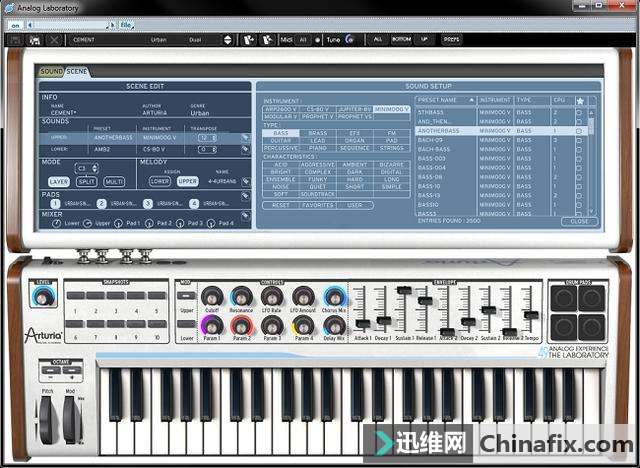Switch to the SCENE tab
The width and height of the screenshot is (640, 468).
[76, 72]
